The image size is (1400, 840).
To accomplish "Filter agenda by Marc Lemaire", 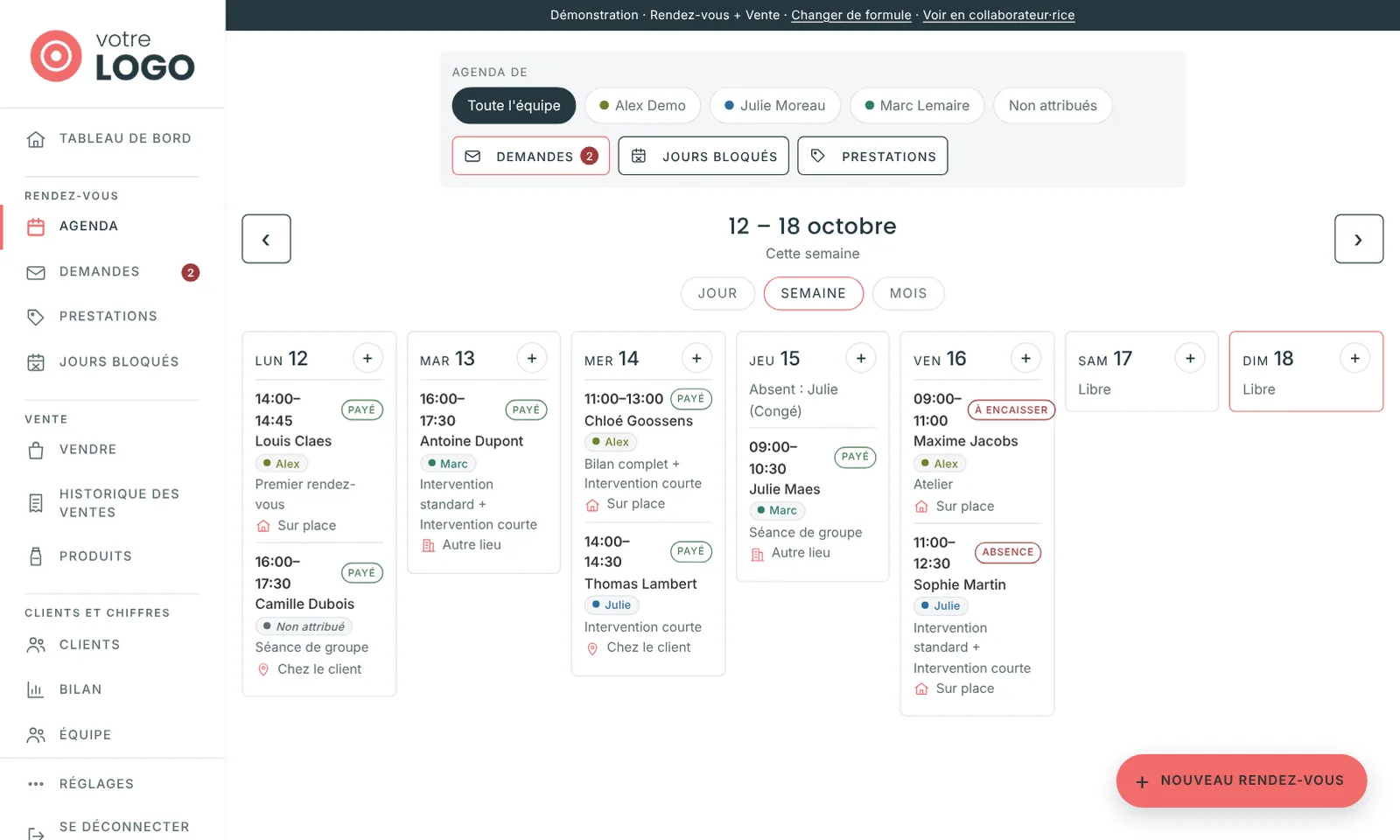I will click(917, 106).
